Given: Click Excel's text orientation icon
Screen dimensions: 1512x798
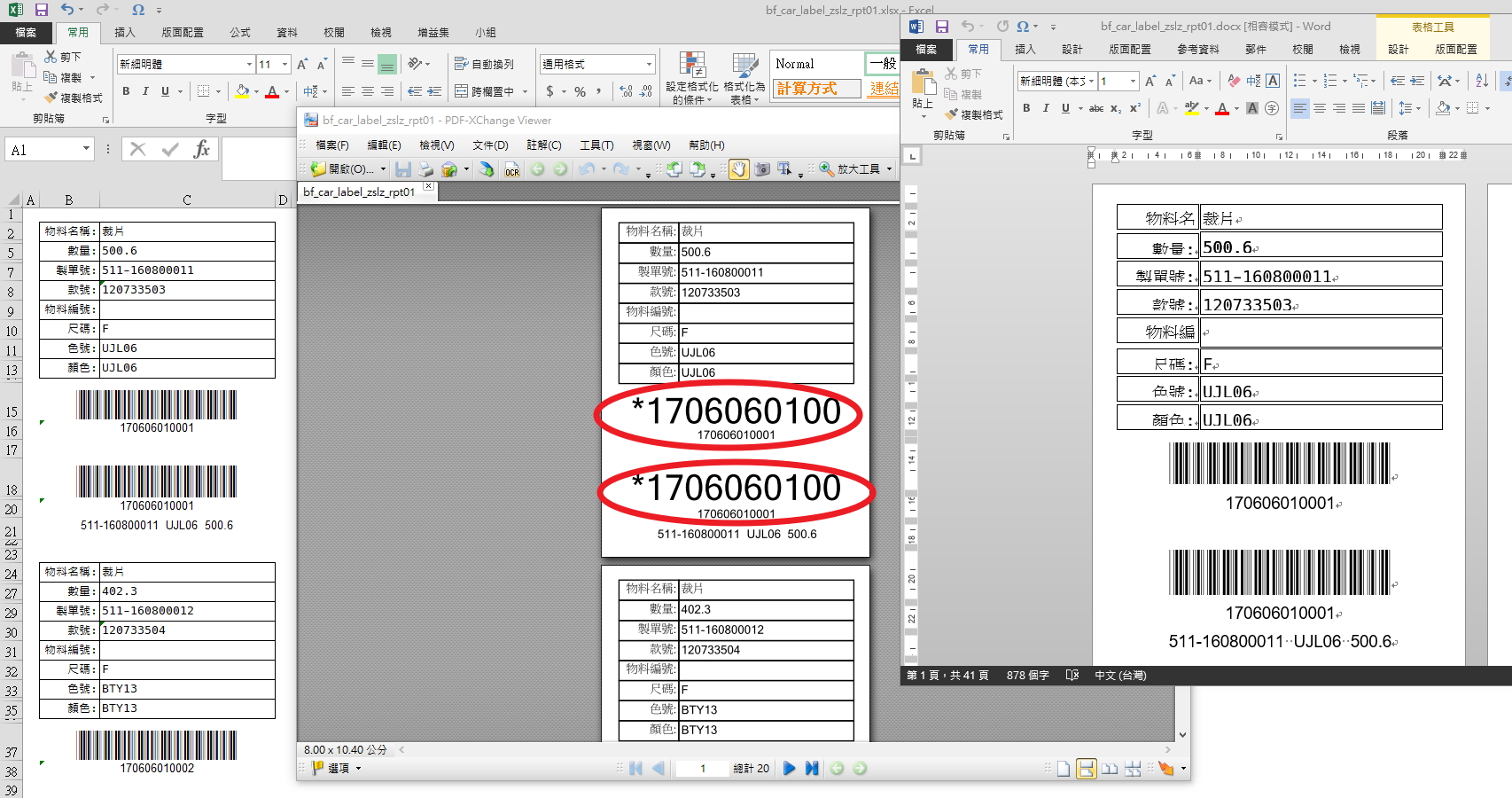Looking at the screenshot, I should coord(415,64).
